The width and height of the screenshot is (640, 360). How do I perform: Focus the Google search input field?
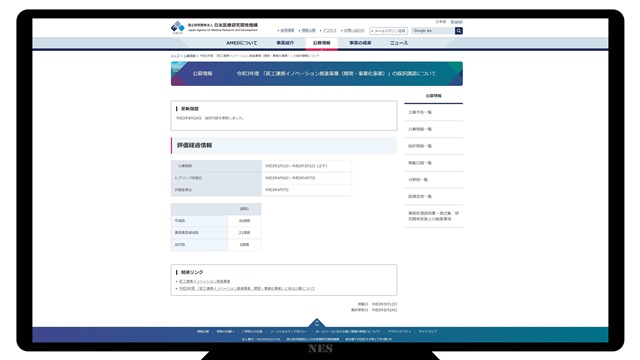(x=433, y=31)
